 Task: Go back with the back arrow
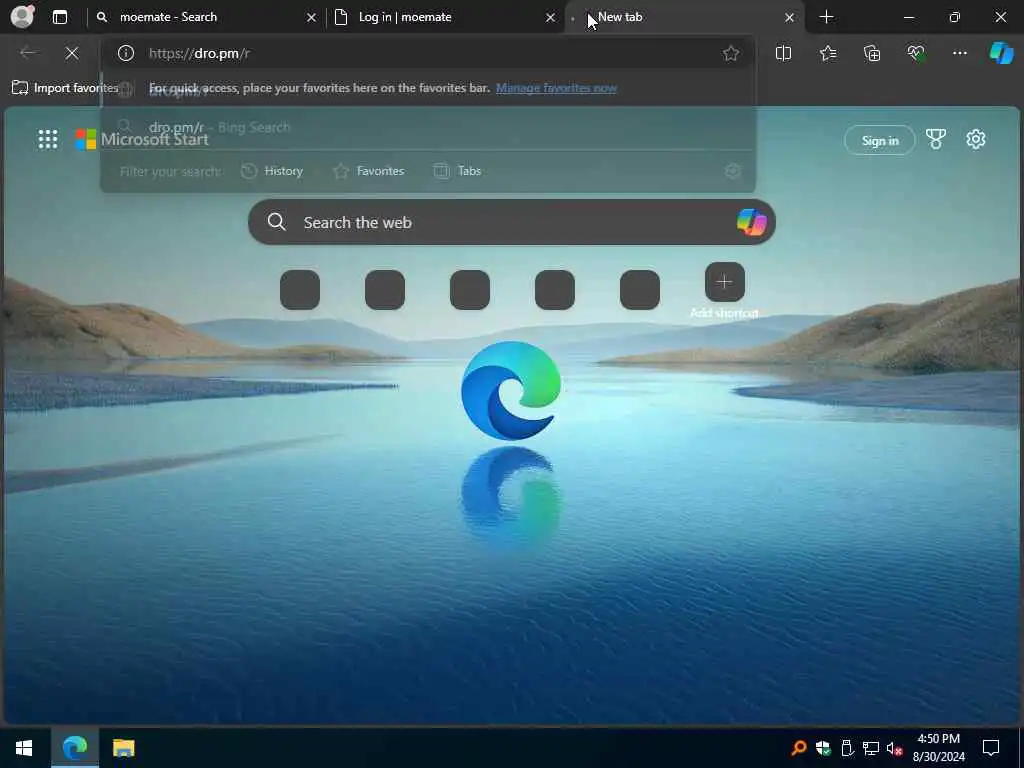click(x=27, y=53)
